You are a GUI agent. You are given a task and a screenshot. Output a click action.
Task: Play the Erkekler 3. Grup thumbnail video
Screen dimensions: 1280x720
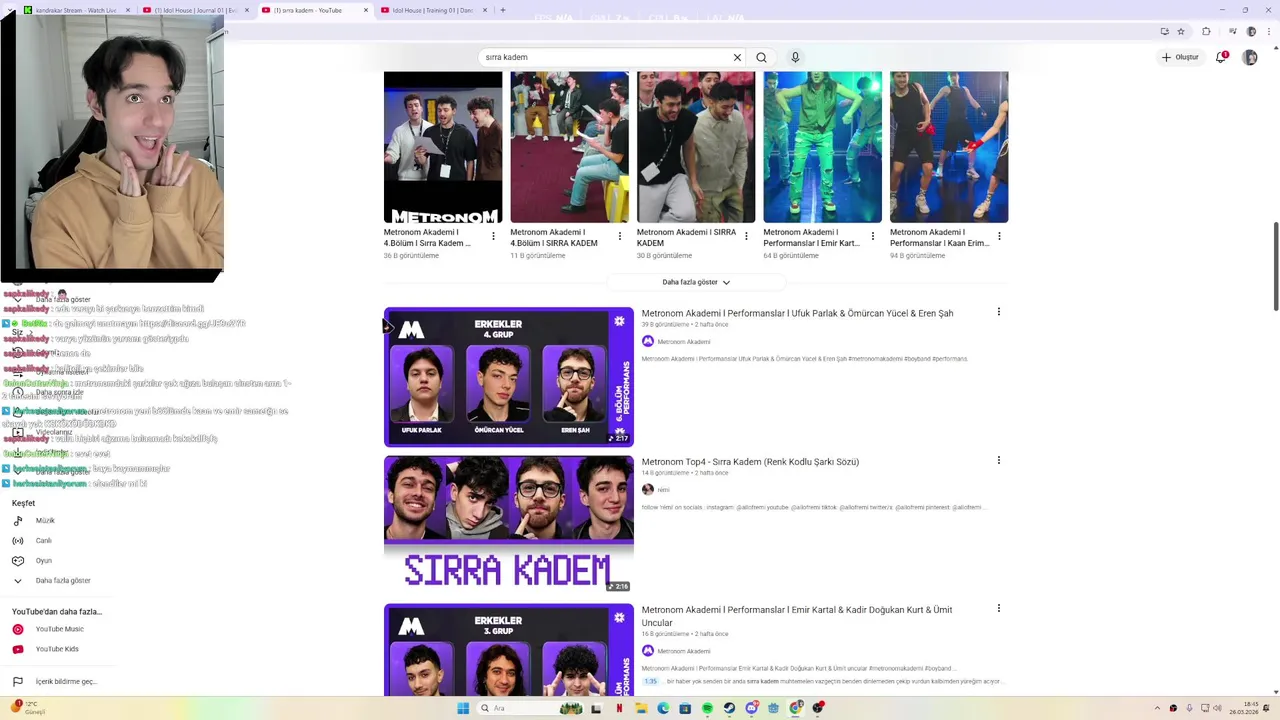coord(509,650)
